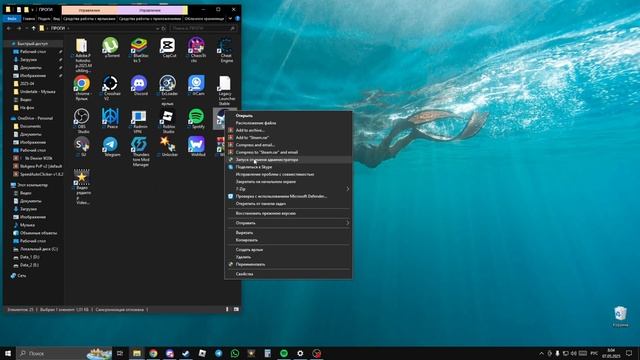Screen dimensions: 640x360
Task: Select the Radmin VPN shortcut
Action: click(139, 121)
